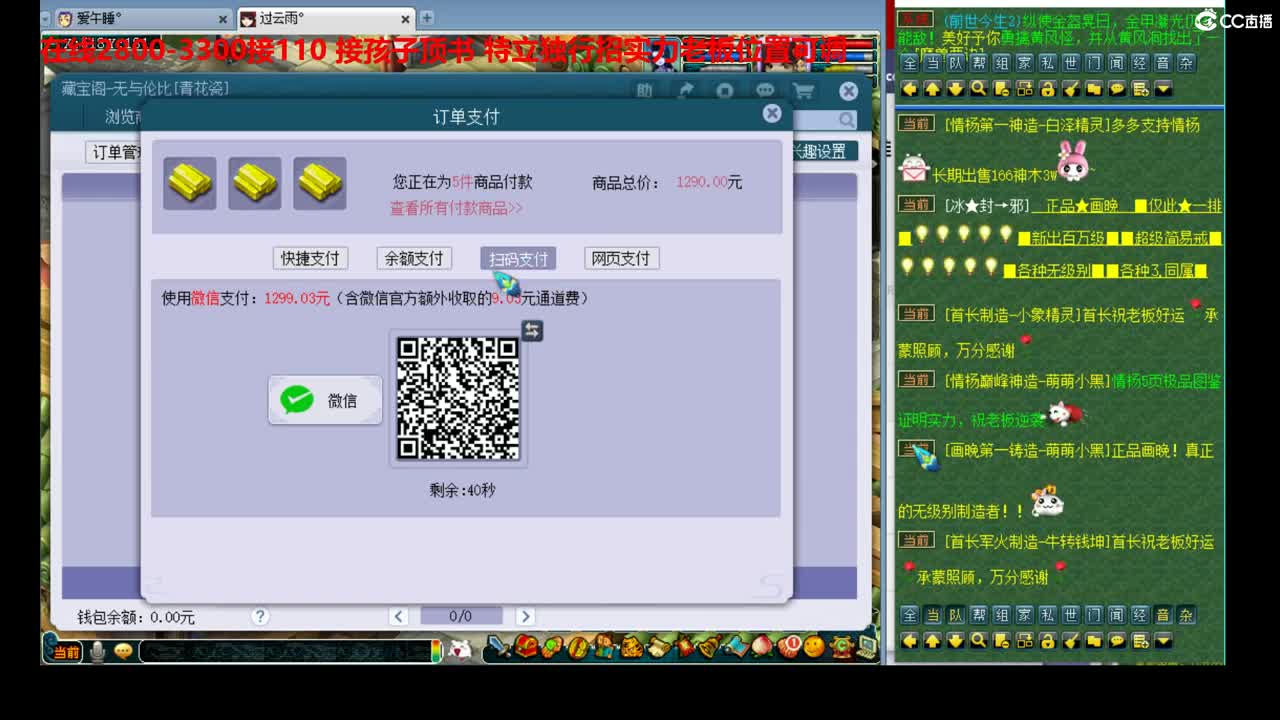Click the game chat text input box
1280x720 pixels.
pos(285,651)
